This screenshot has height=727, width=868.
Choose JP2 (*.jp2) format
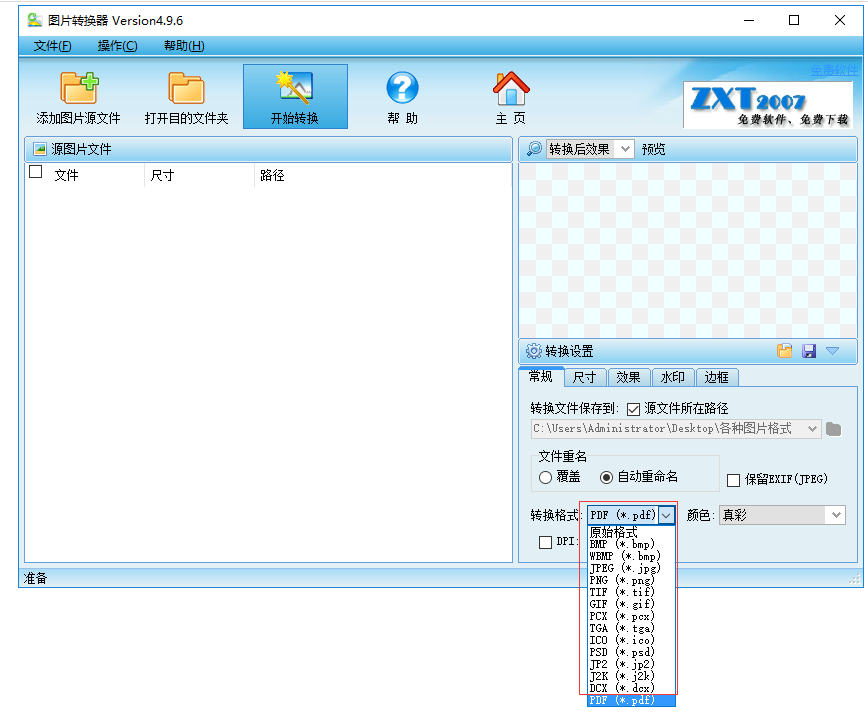click(x=631, y=664)
